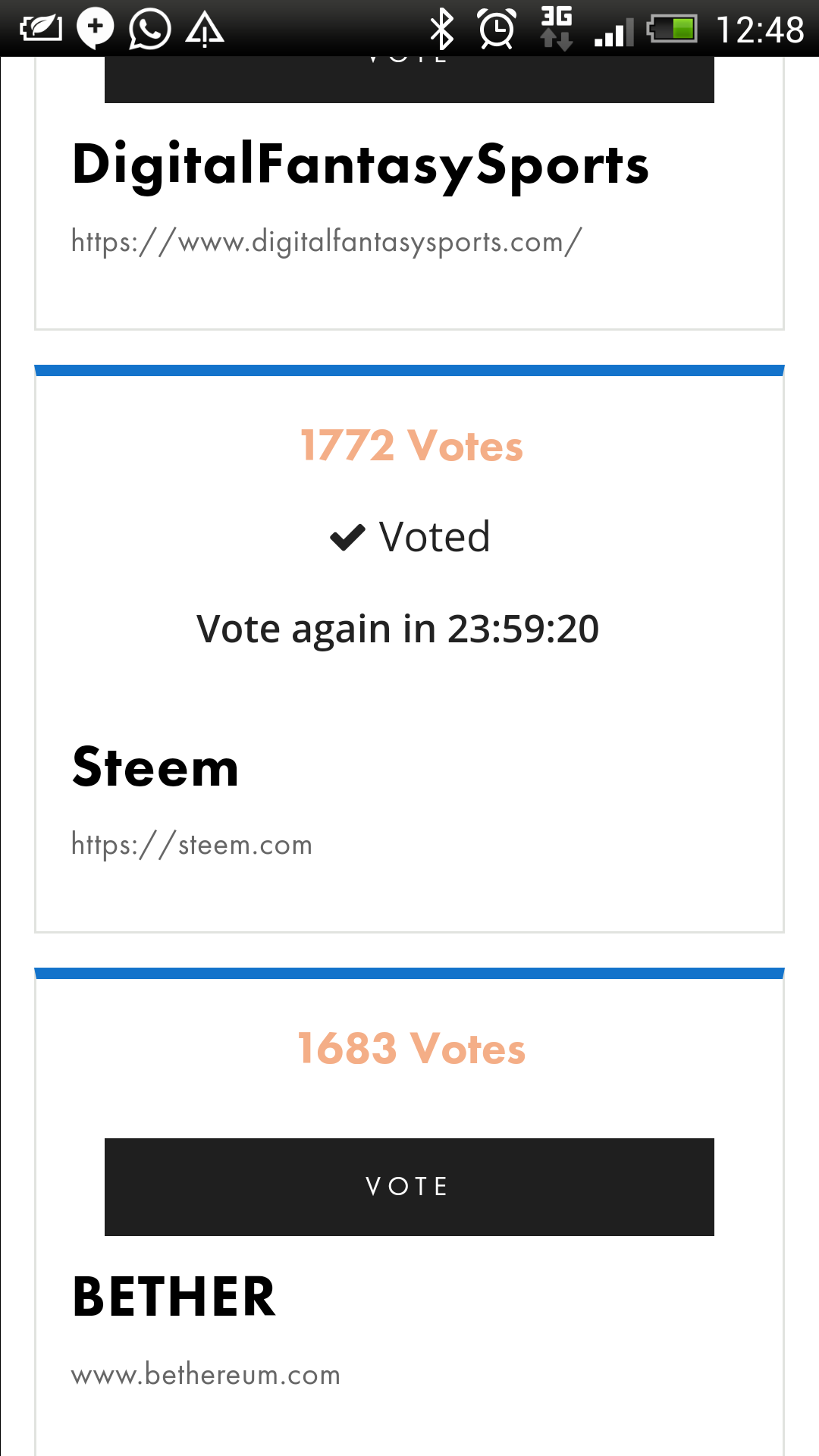819x1456 pixels.
Task: Tap the warning triangle notification icon
Action: pyautogui.click(x=205, y=30)
